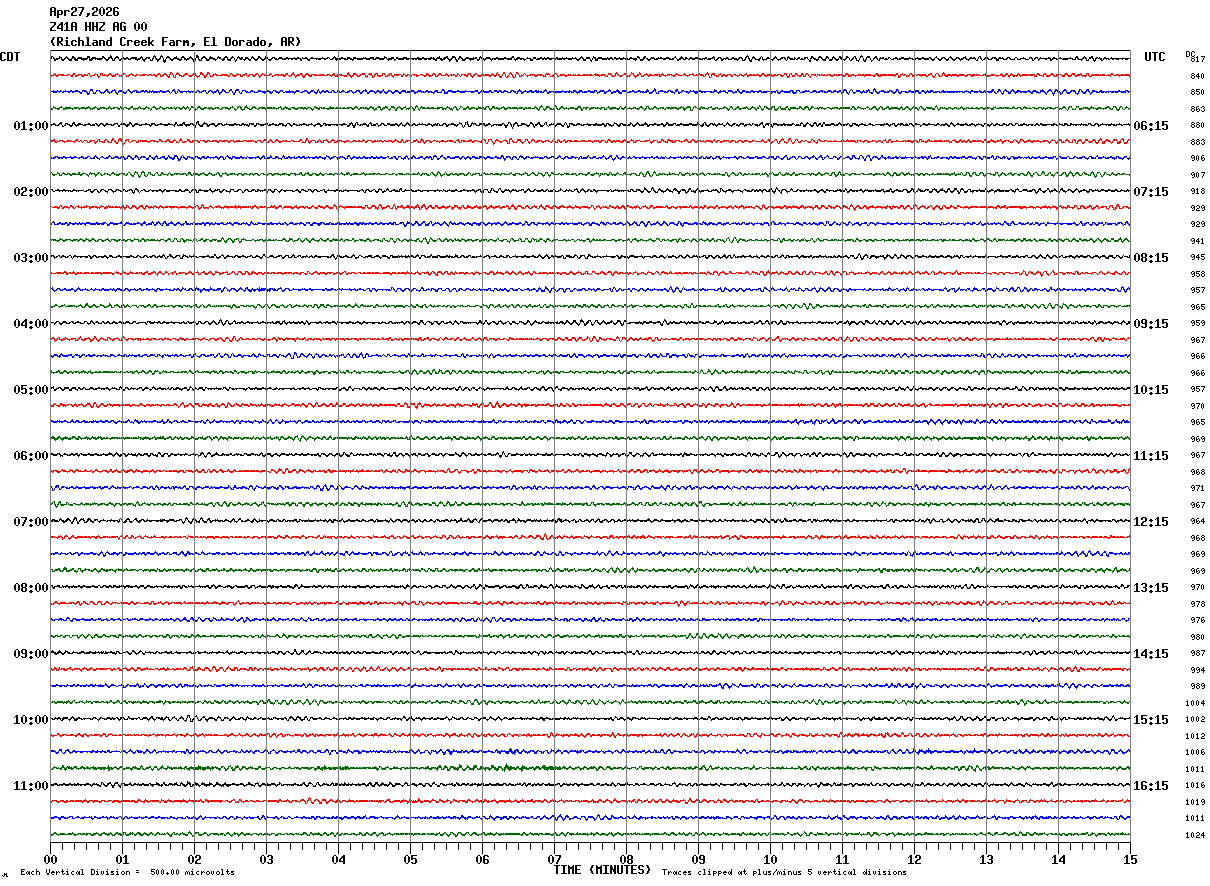Viewport: 1210px width, 886px height.
Task: Click minute 00 on the time axis
Action: (x=50, y=859)
